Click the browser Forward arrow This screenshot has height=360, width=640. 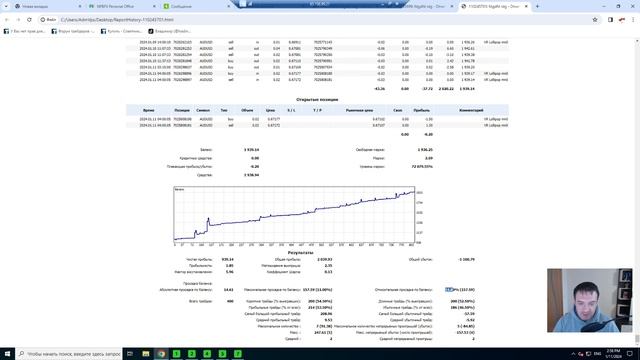click(x=18, y=20)
